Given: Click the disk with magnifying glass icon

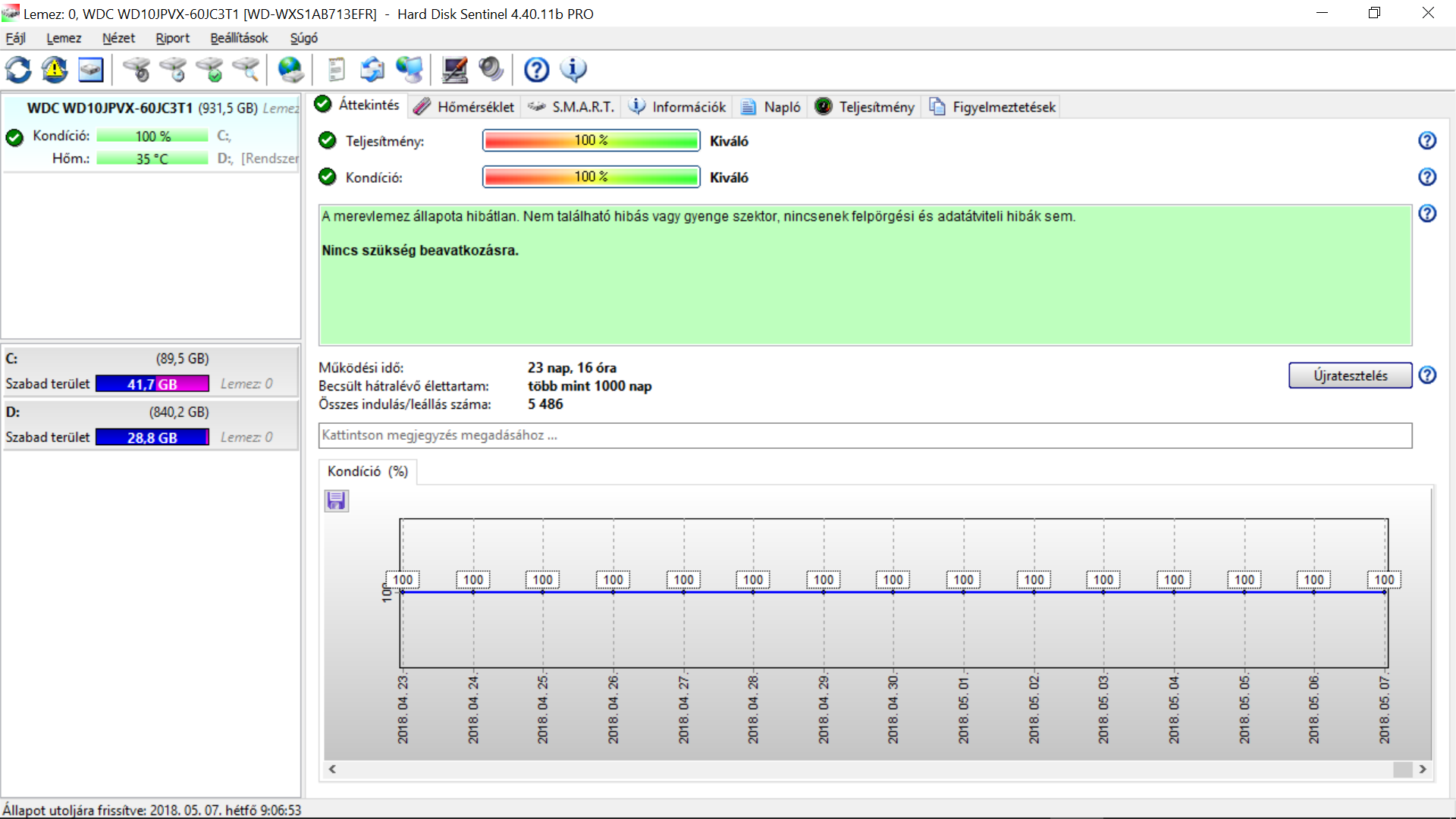Looking at the screenshot, I should pyautogui.click(x=246, y=70).
